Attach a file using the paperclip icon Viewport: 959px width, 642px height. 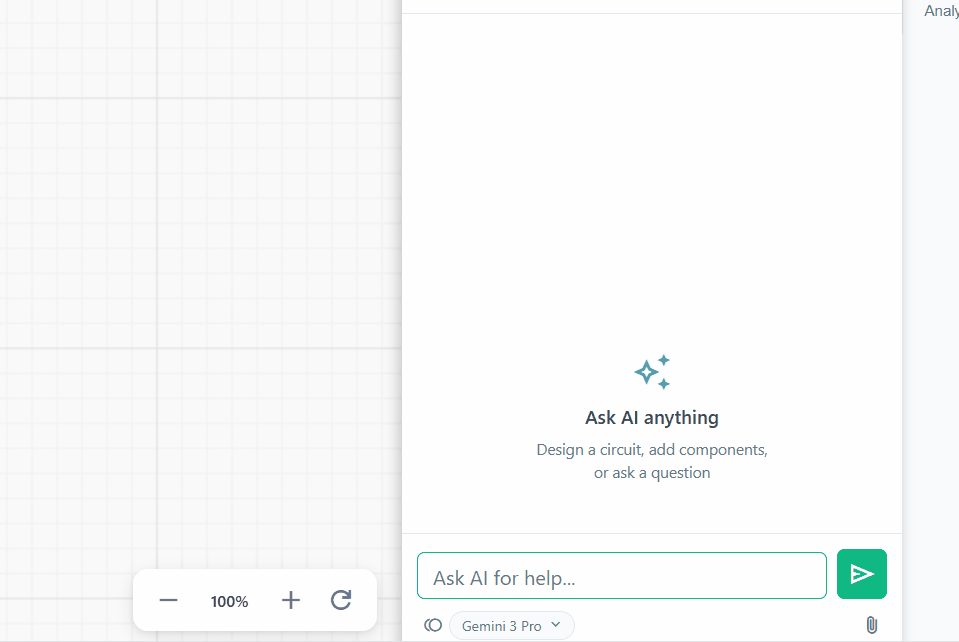coord(871,625)
